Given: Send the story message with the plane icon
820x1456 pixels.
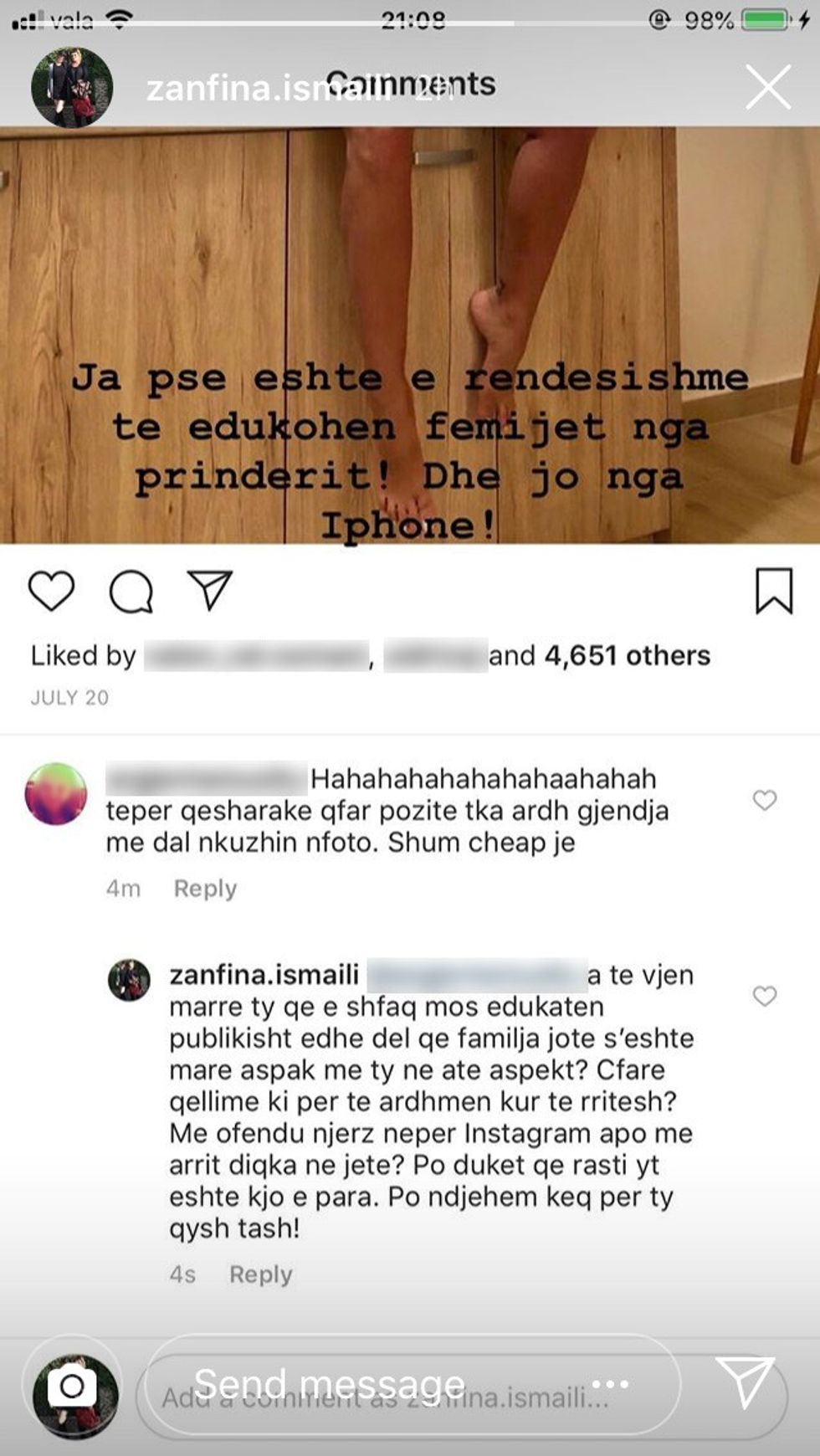Looking at the screenshot, I should coord(744,1382).
